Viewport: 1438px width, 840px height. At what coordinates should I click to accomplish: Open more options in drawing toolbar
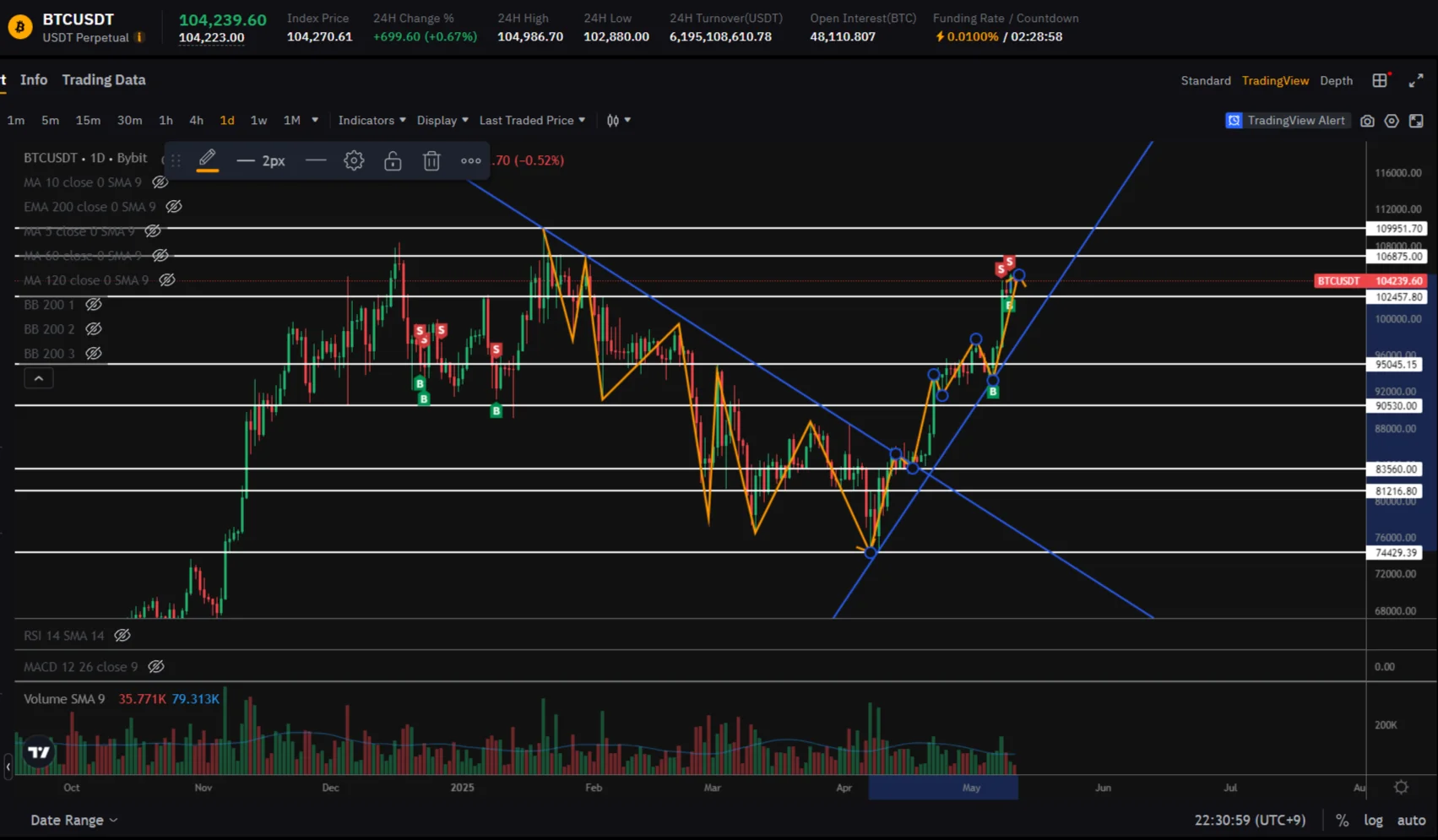point(471,160)
